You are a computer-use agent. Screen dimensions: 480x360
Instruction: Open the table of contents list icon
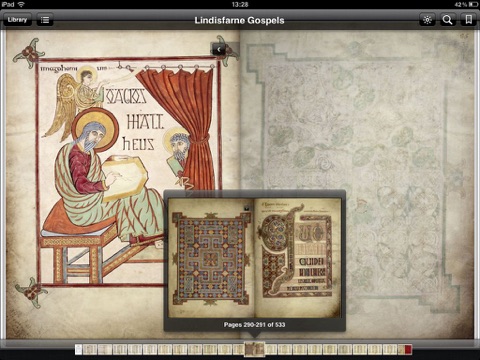coord(45,20)
